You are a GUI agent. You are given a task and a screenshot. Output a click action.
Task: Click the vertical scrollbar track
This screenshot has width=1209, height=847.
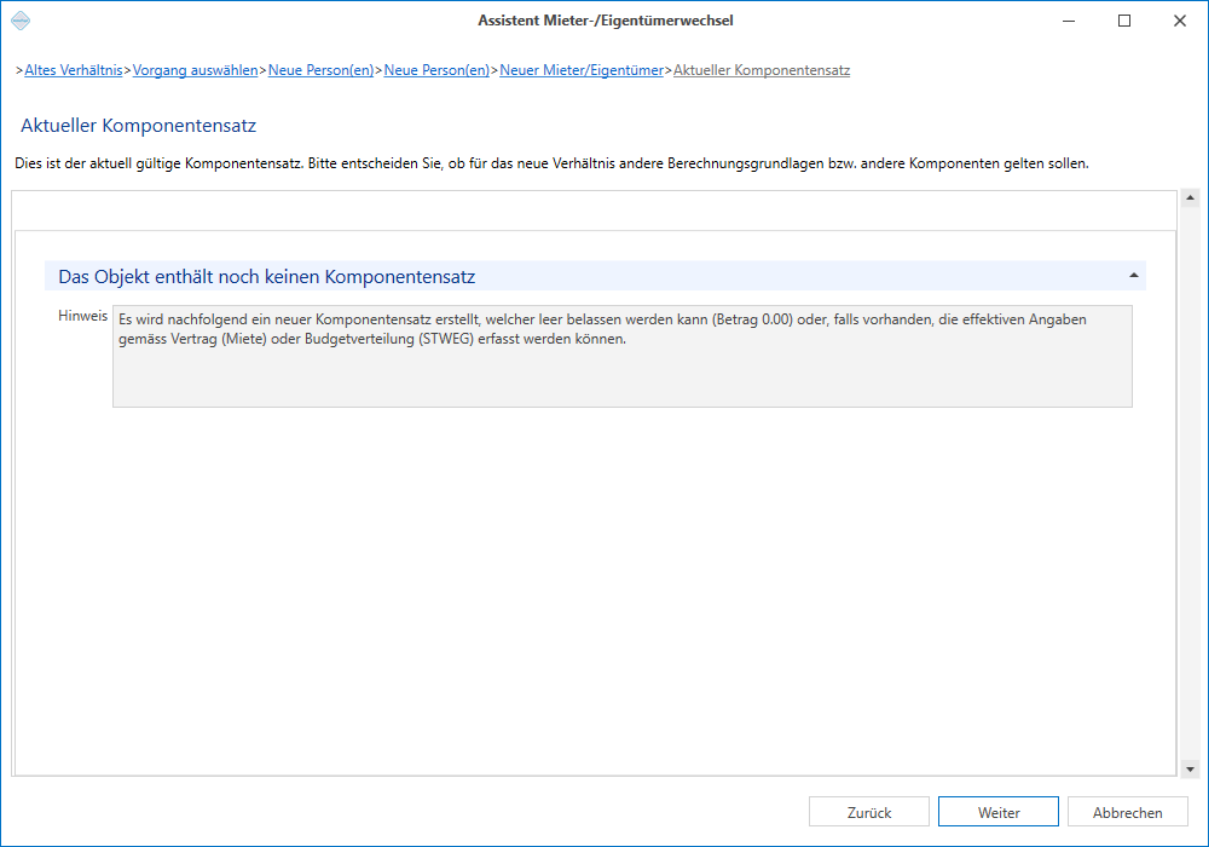click(1190, 483)
